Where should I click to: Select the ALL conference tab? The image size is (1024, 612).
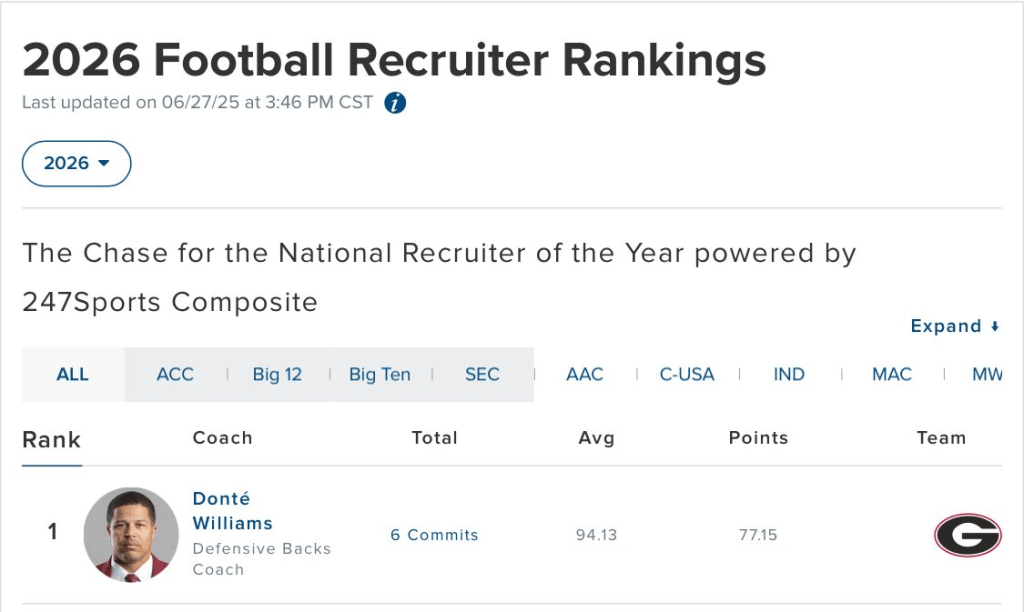click(73, 374)
